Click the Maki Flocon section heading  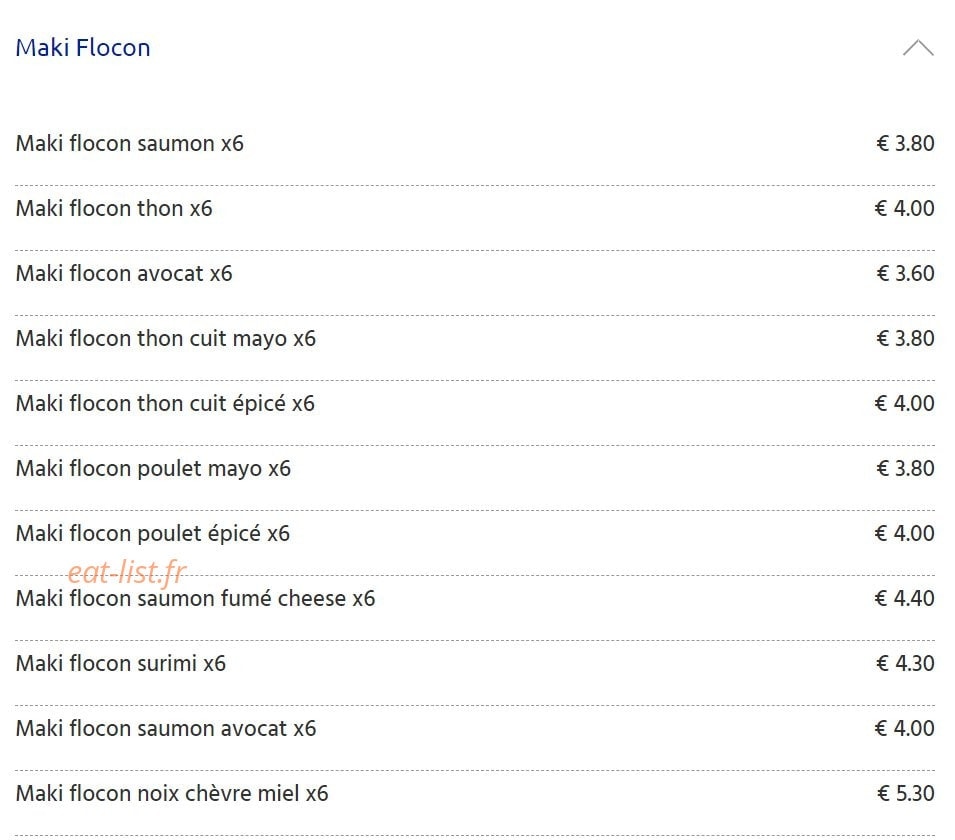(83, 48)
